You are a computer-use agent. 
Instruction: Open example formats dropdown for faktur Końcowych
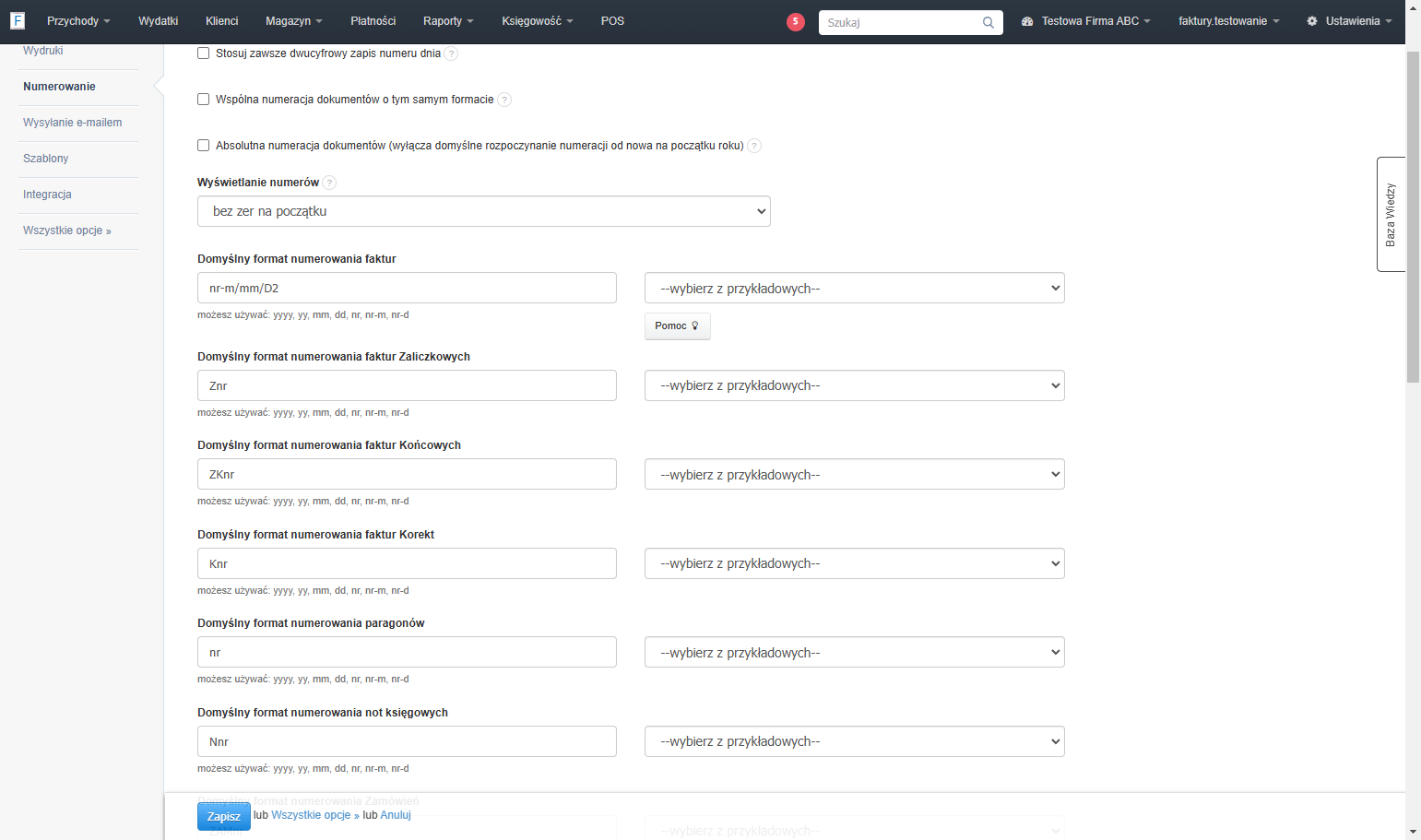click(x=855, y=475)
